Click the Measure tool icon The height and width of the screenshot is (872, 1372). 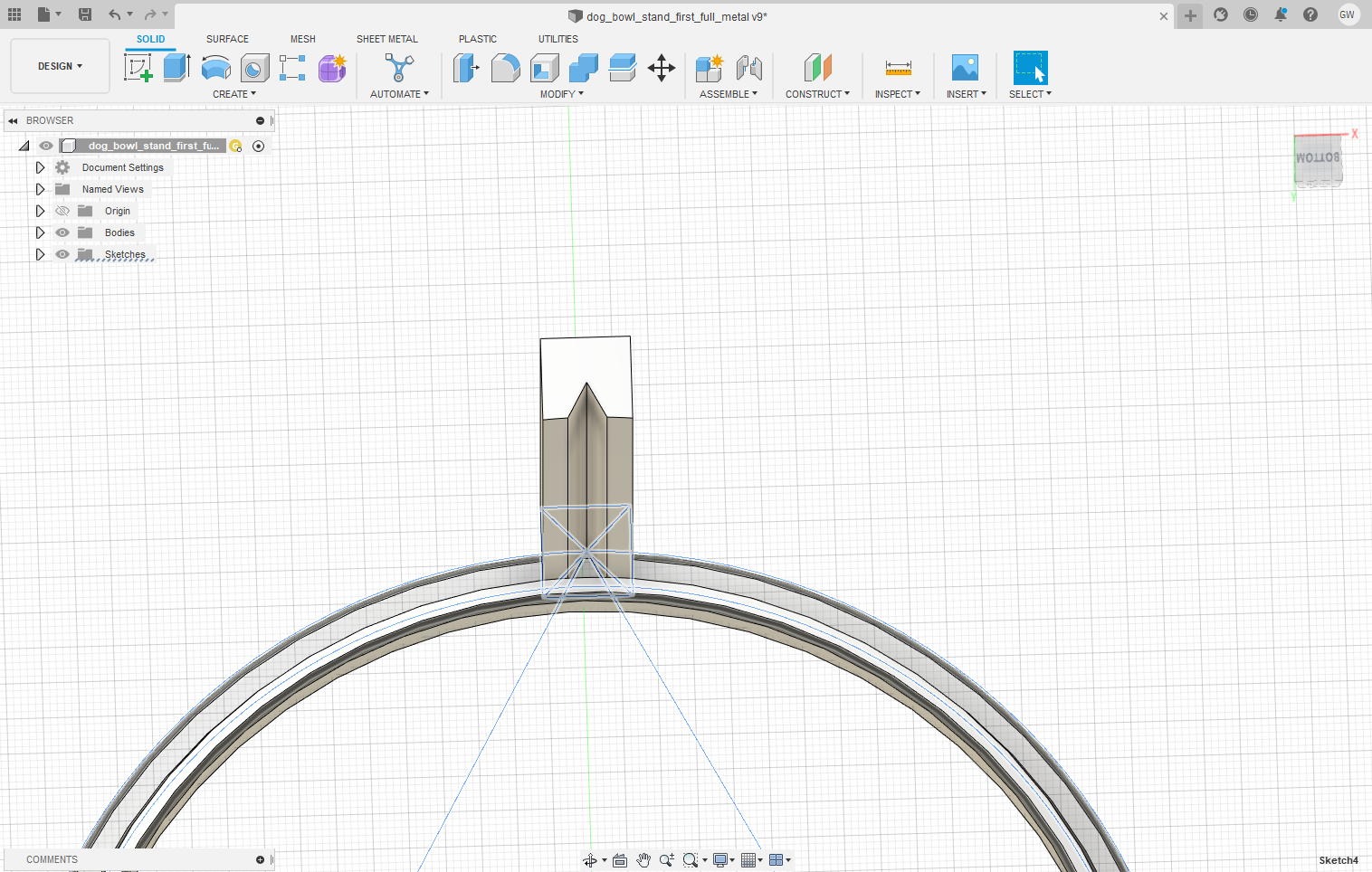[898, 68]
